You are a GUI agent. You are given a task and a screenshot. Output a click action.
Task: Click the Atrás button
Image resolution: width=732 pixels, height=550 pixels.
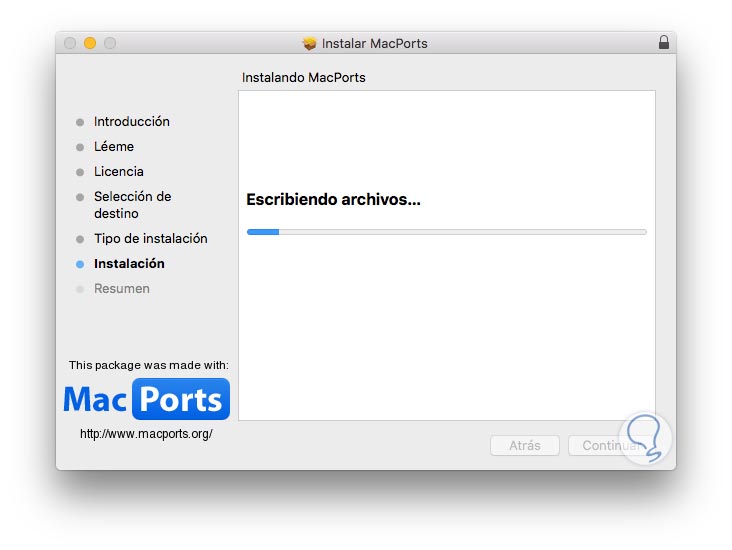525,445
